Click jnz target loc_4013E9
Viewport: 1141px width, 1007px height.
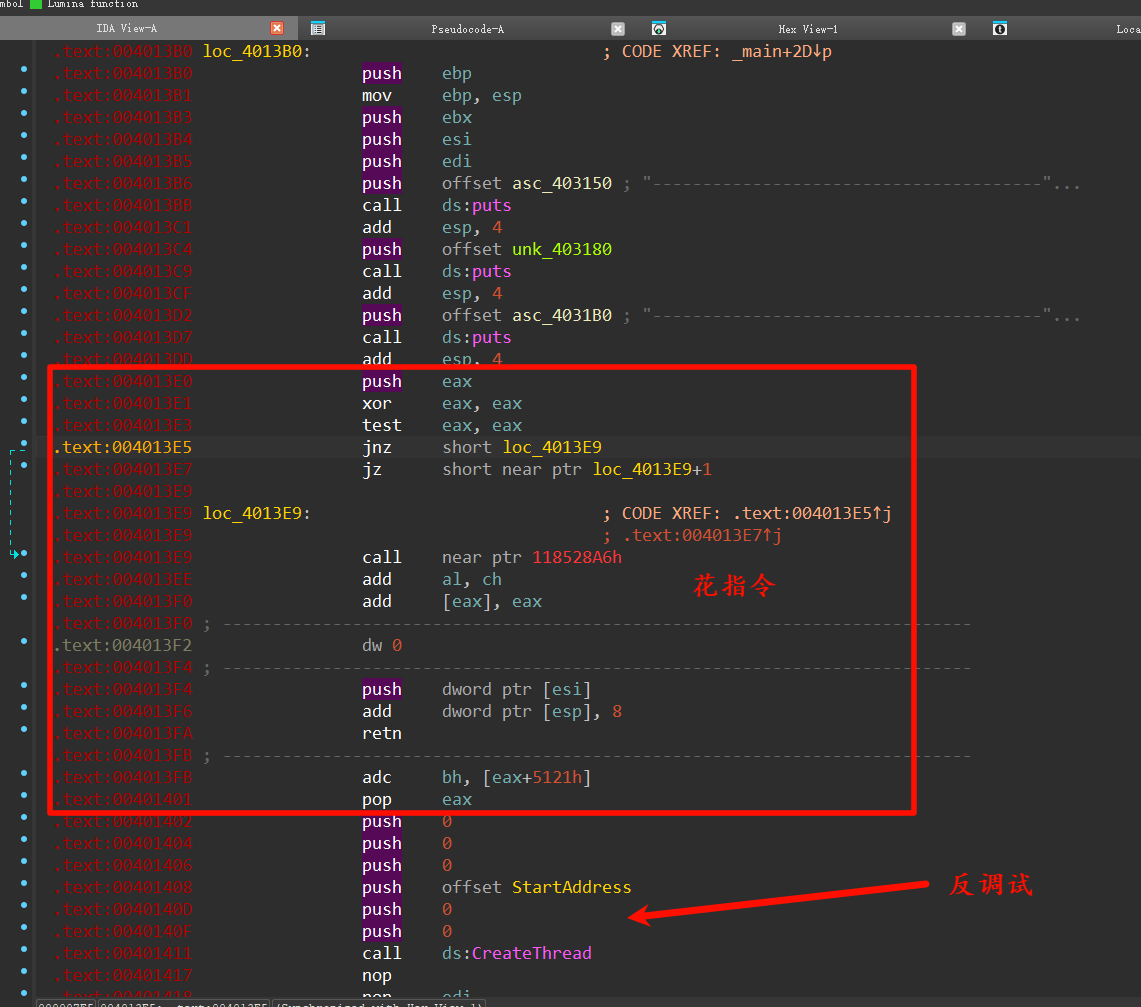(552, 447)
